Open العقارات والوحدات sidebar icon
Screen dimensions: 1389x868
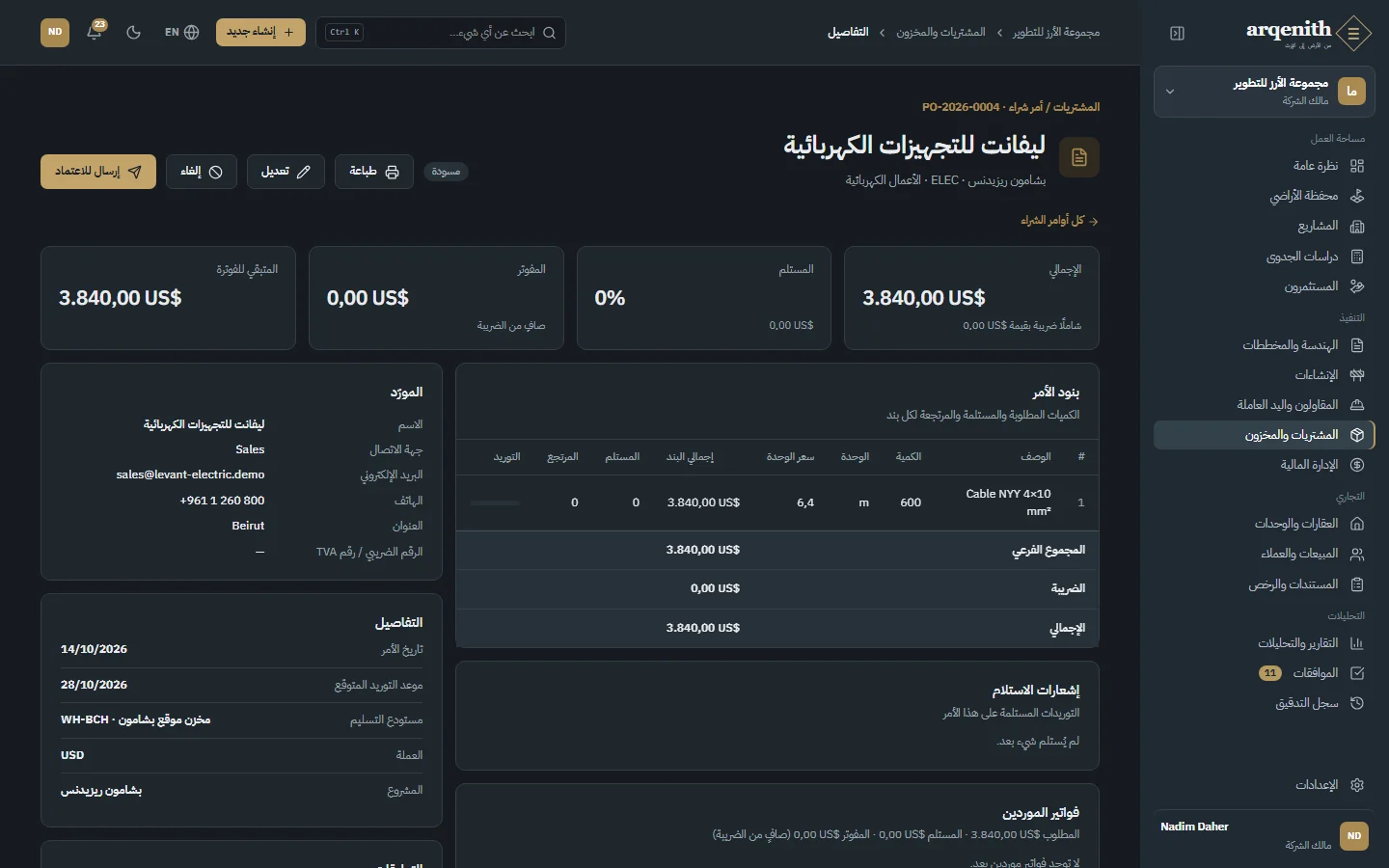(x=1357, y=524)
